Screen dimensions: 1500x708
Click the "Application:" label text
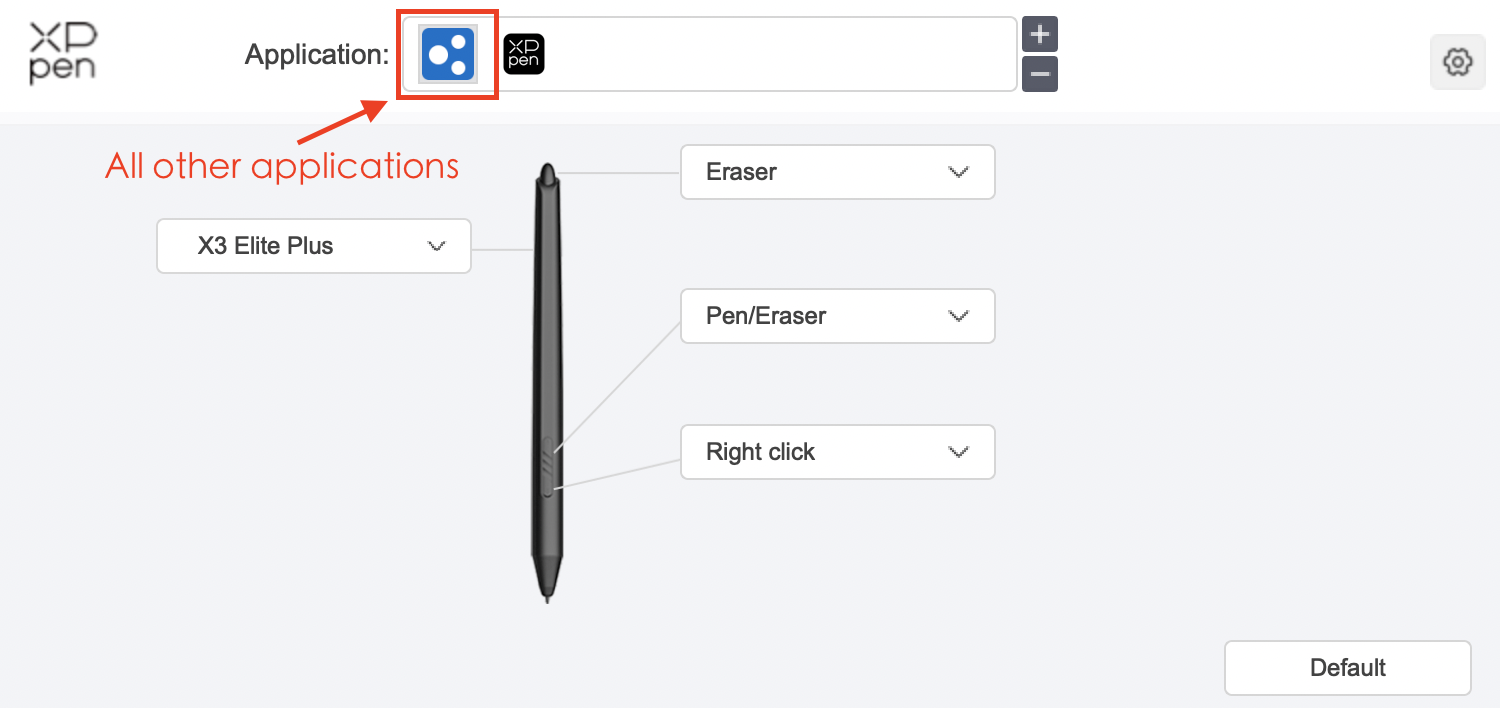click(x=316, y=54)
